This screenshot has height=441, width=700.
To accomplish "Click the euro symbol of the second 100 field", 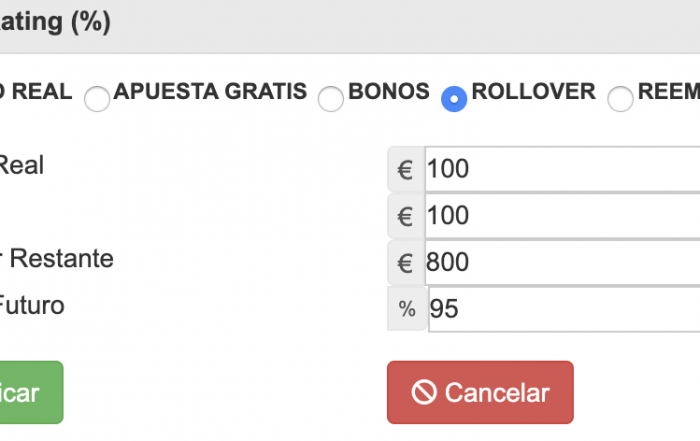I will [x=405, y=216].
